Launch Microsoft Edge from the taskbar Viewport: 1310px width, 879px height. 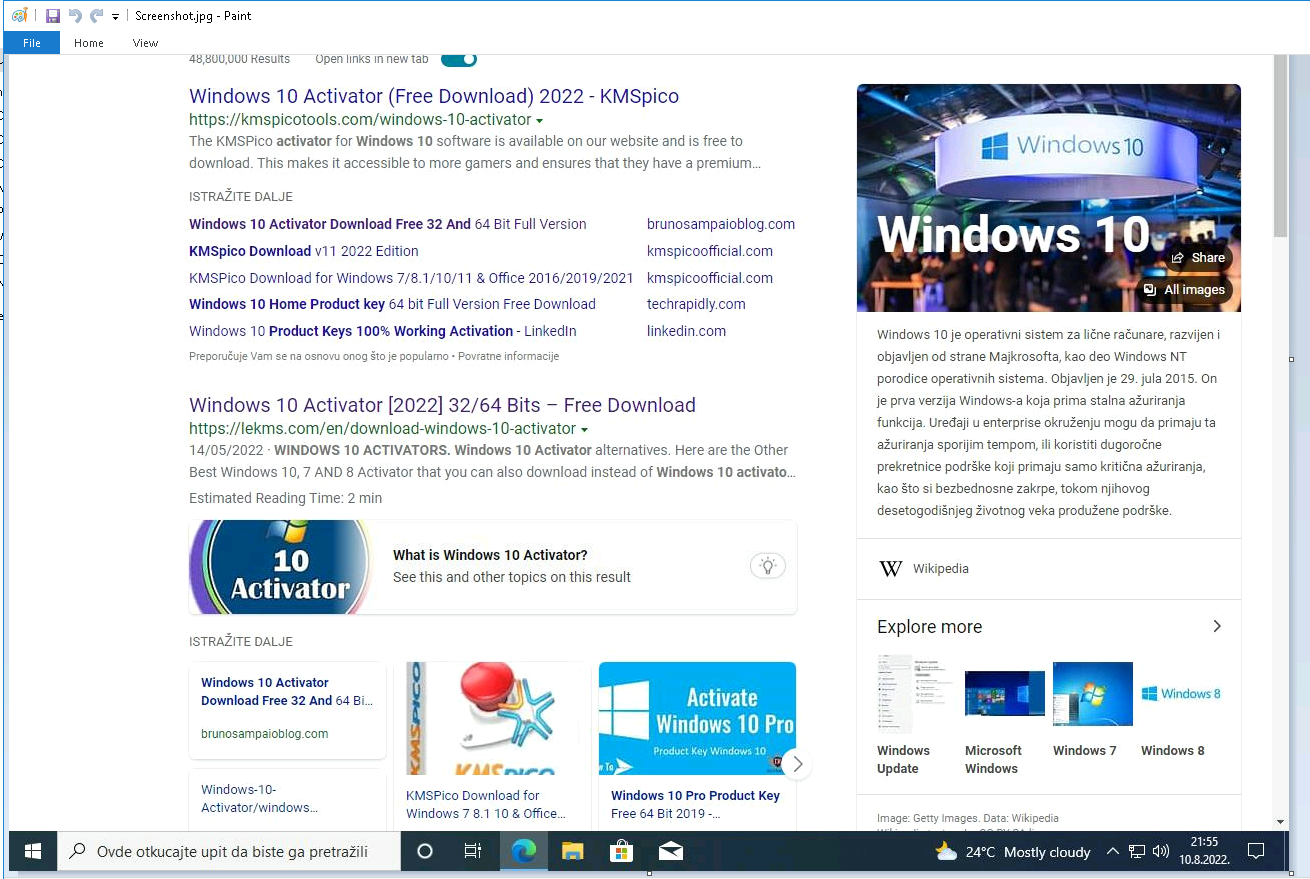click(524, 851)
